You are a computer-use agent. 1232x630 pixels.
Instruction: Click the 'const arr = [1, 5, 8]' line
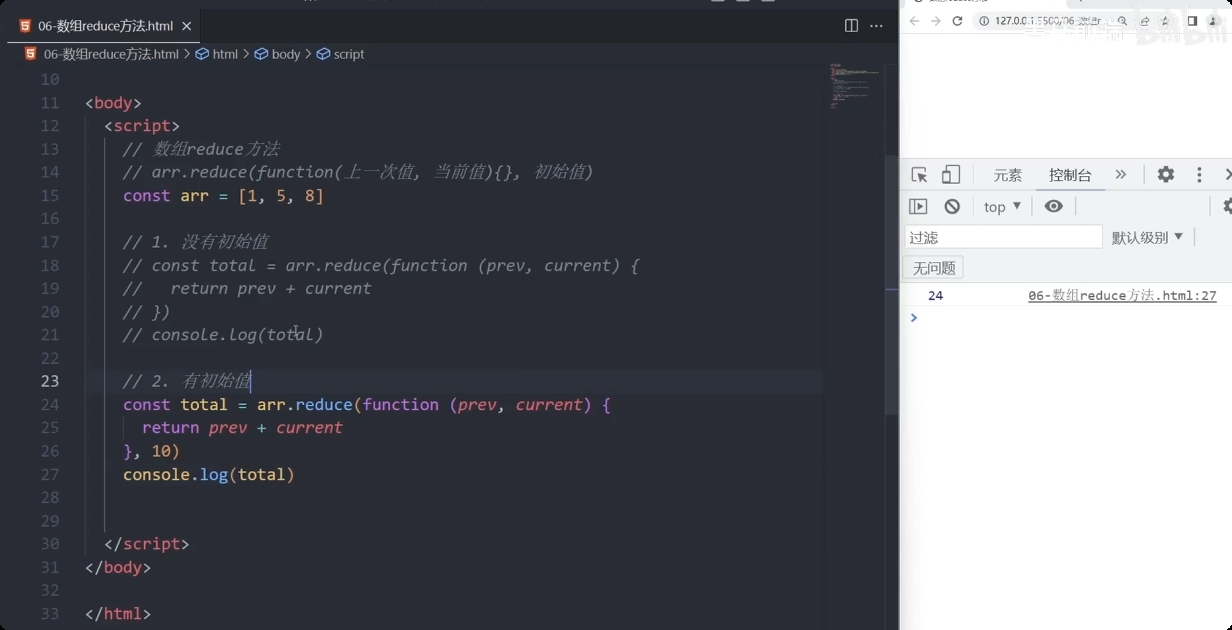(x=223, y=196)
